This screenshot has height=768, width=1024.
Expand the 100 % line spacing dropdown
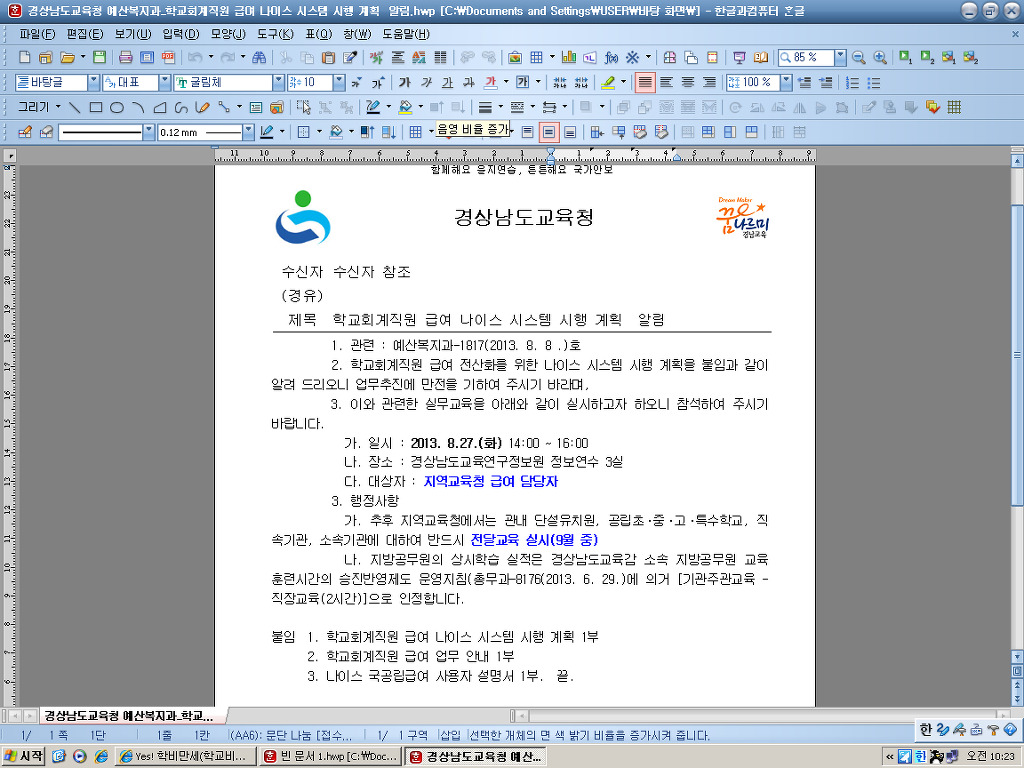tap(786, 82)
